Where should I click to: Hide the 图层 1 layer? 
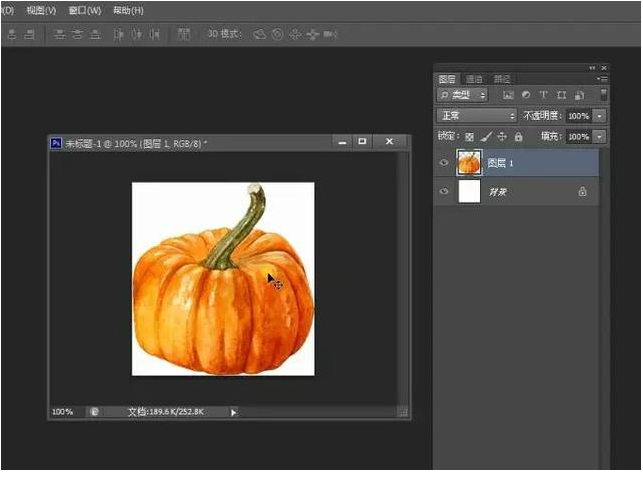coord(444,163)
